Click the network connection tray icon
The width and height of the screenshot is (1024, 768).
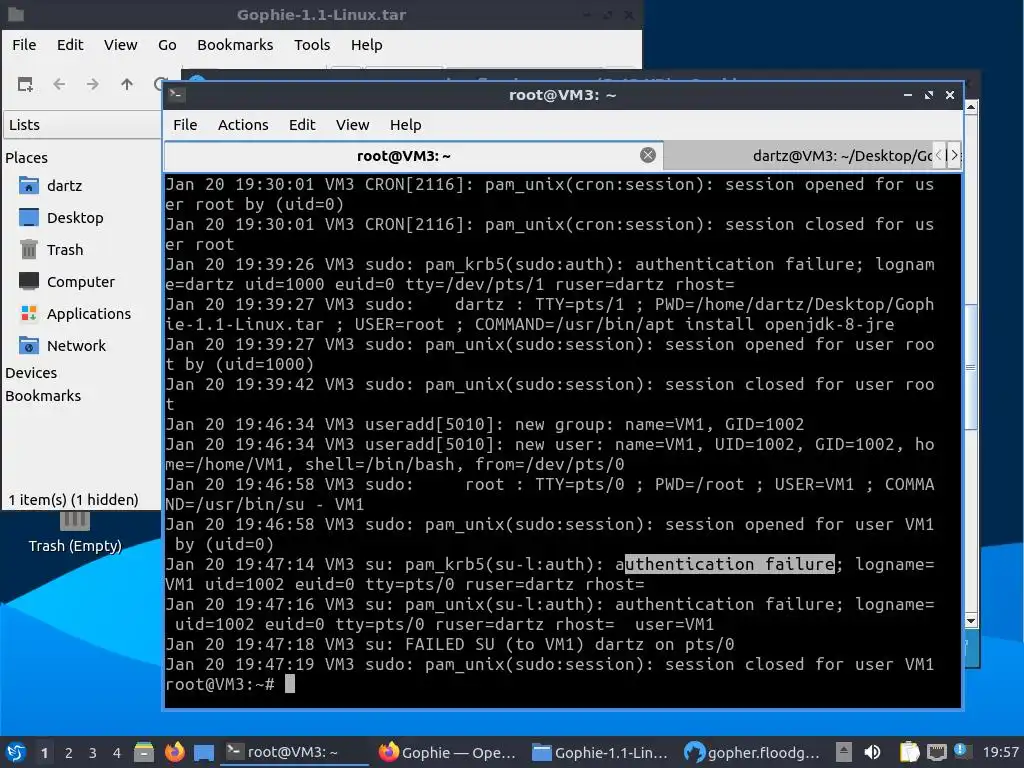tap(937, 752)
